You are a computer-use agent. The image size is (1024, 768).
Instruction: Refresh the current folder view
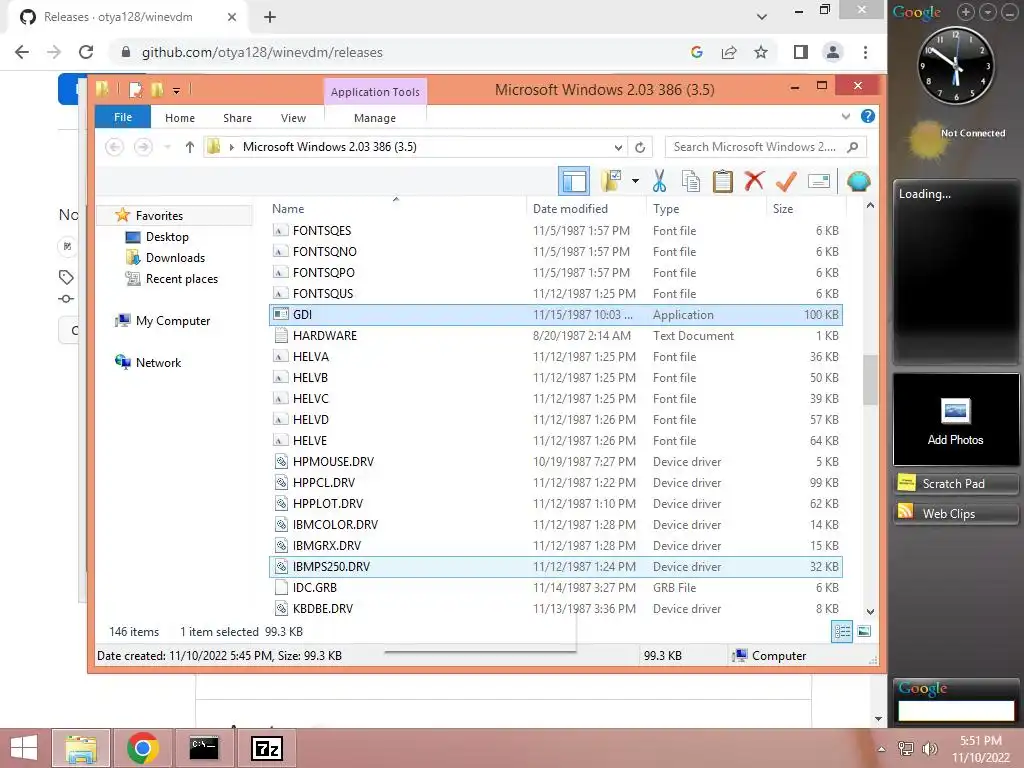(x=640, y=148)
